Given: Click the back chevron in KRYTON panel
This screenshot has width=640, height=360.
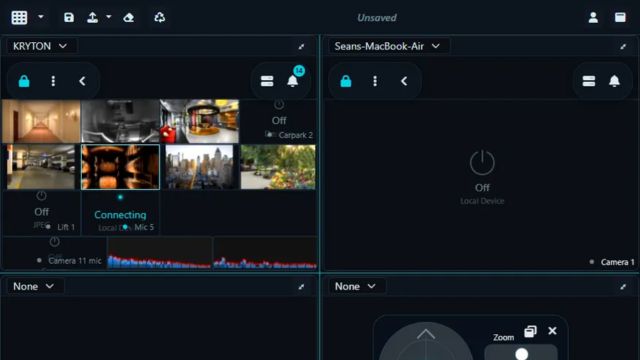Looking at the screenshot, I should pos(82,81).
